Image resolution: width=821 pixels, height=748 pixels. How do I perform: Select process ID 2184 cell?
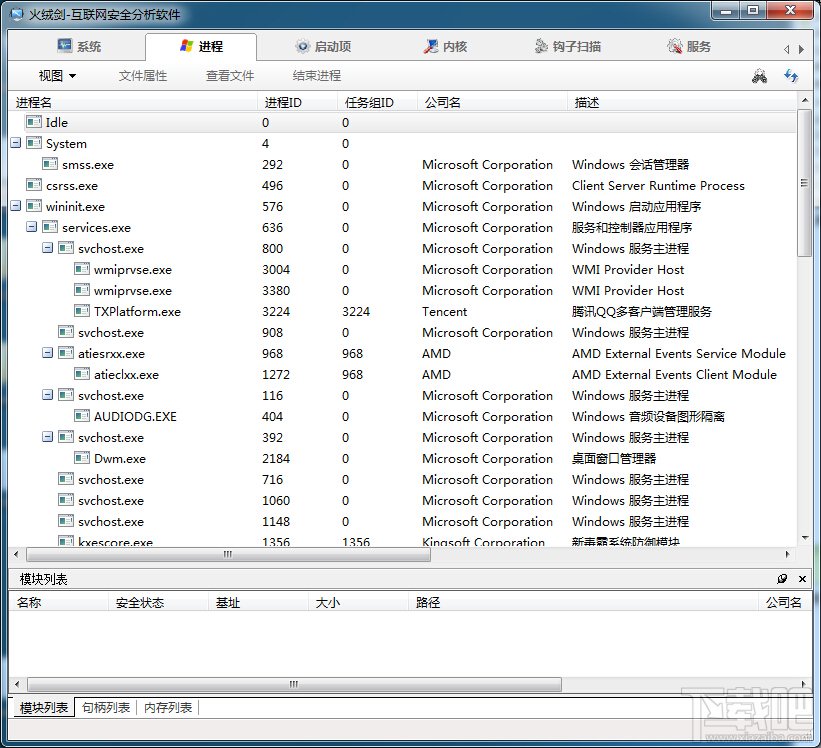[276, 459]
